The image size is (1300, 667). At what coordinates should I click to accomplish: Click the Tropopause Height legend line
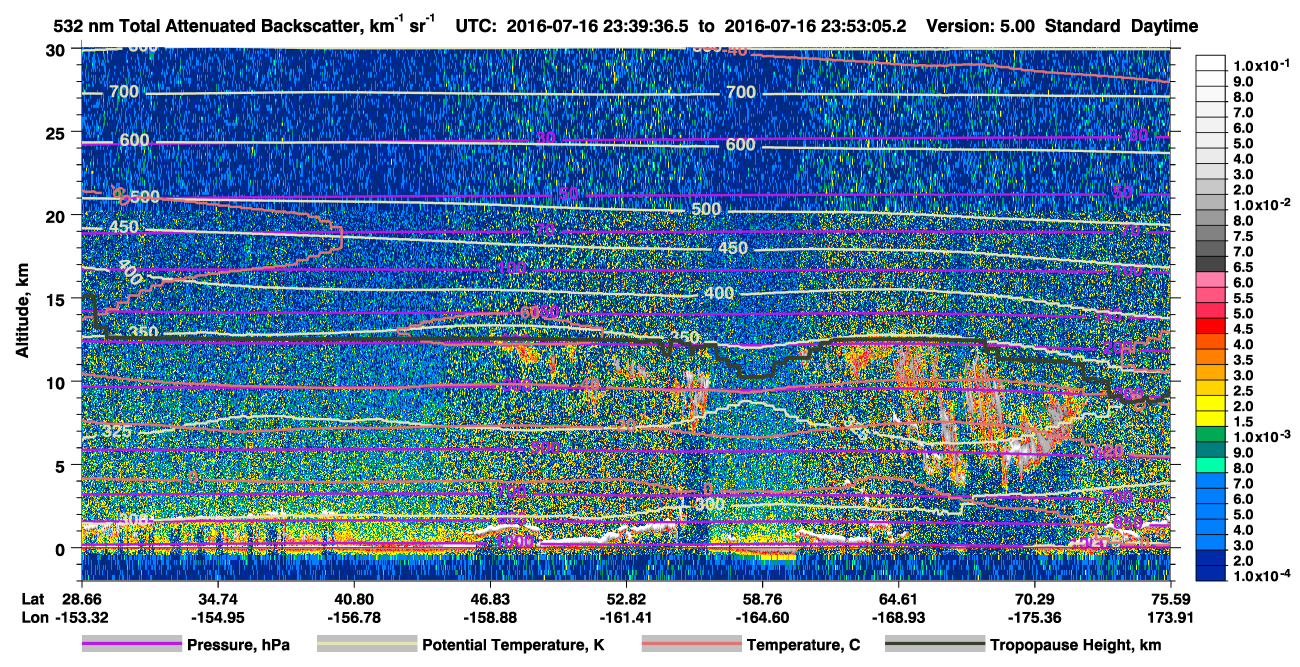[x=933, y=645]
